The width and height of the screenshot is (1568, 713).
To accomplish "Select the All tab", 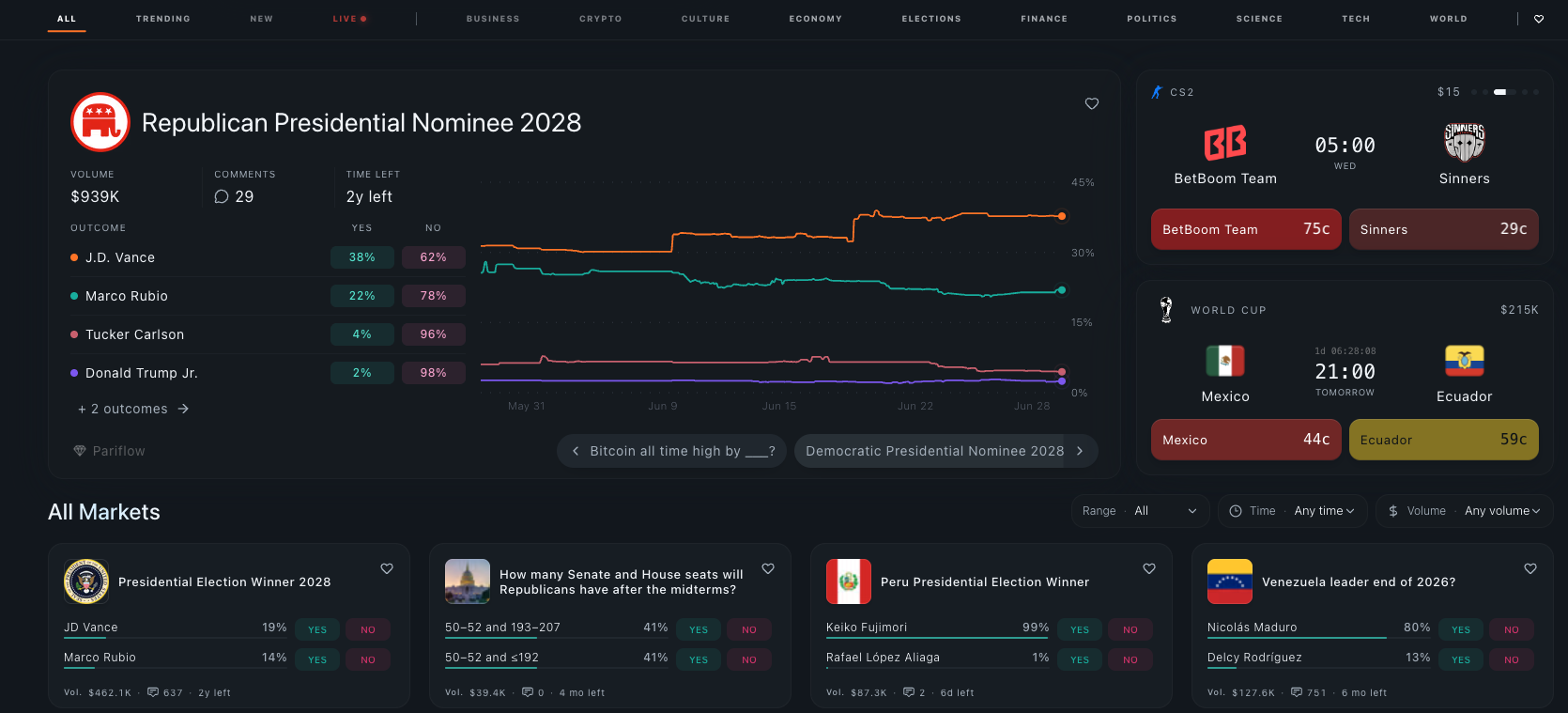I will coord(67,19).
